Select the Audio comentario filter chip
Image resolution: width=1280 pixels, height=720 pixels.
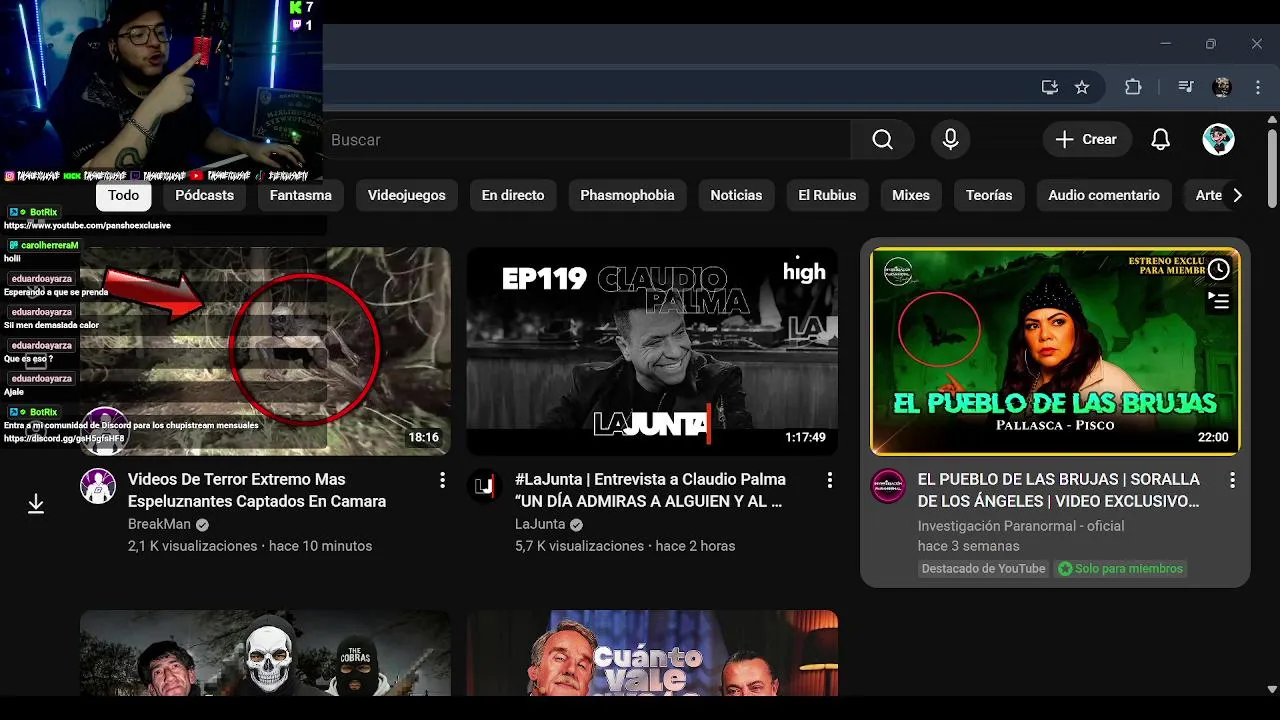click(x=1104, y=195)
